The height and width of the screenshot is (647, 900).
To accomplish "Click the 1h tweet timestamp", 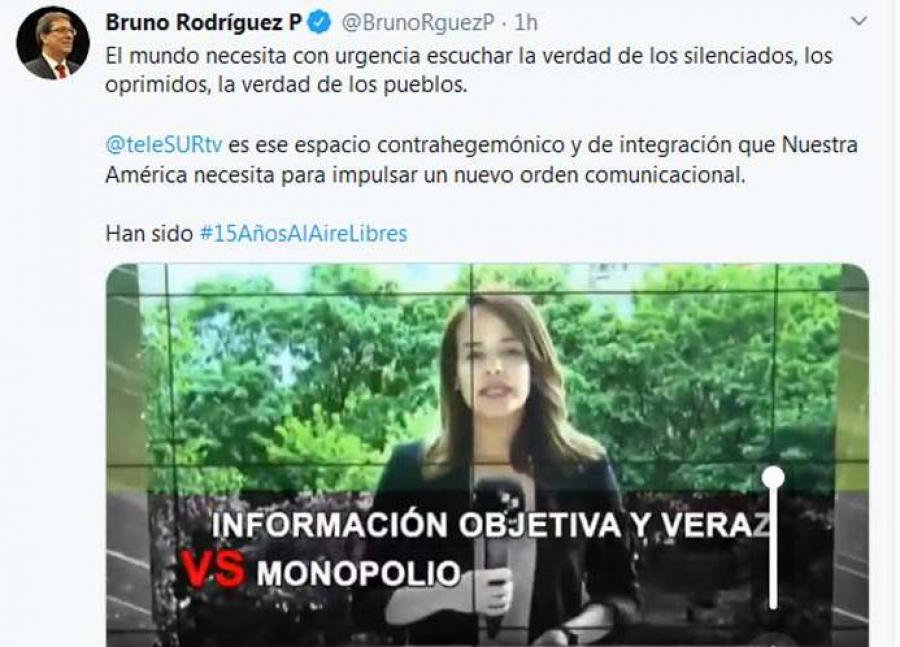I will point(526,22).
